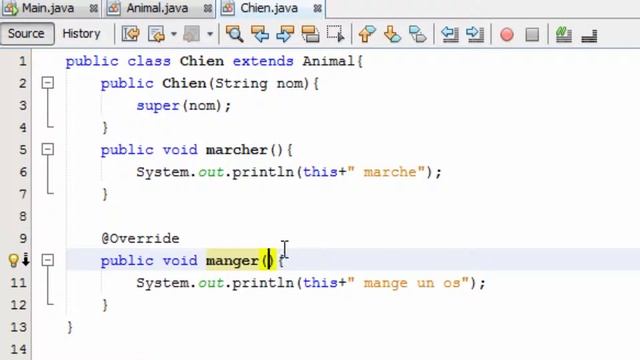
Task: Stop macro recording with square icon
Action: pyautogui.click(x=532, y=35)
